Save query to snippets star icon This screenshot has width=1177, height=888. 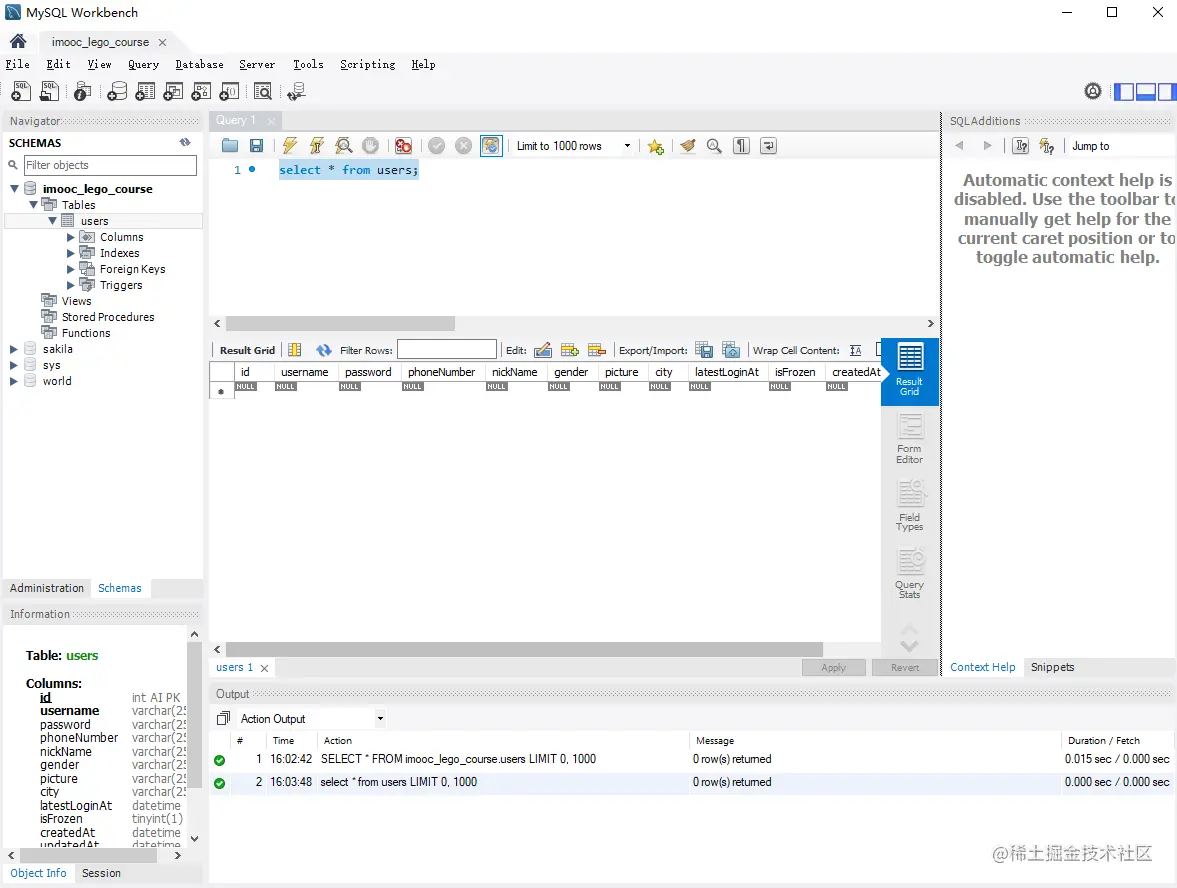(655, 146)
